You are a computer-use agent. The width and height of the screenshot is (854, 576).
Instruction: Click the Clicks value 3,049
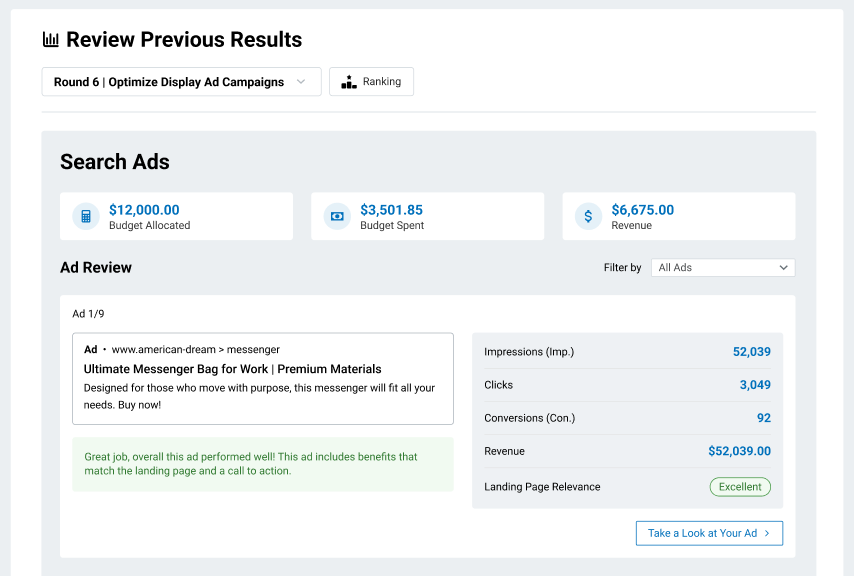tap(755, 385)
